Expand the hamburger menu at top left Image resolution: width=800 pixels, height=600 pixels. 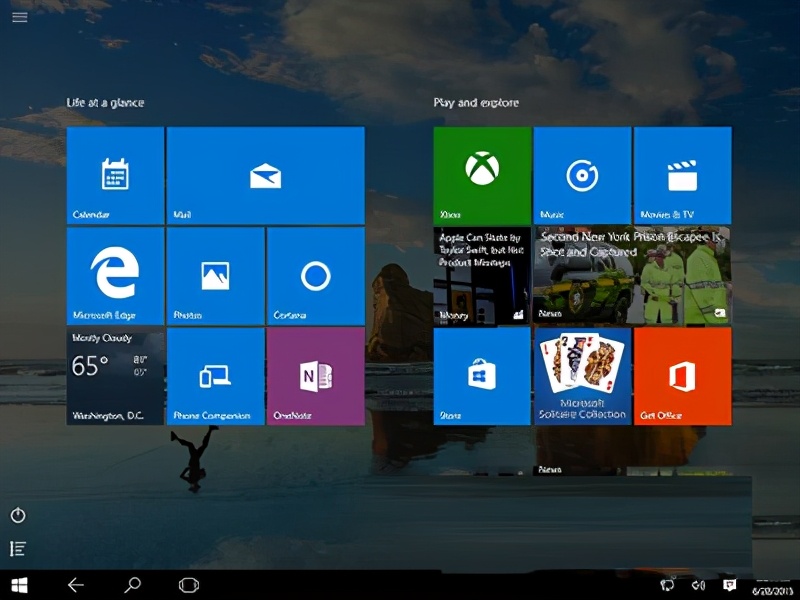click(x=18, y=17)
